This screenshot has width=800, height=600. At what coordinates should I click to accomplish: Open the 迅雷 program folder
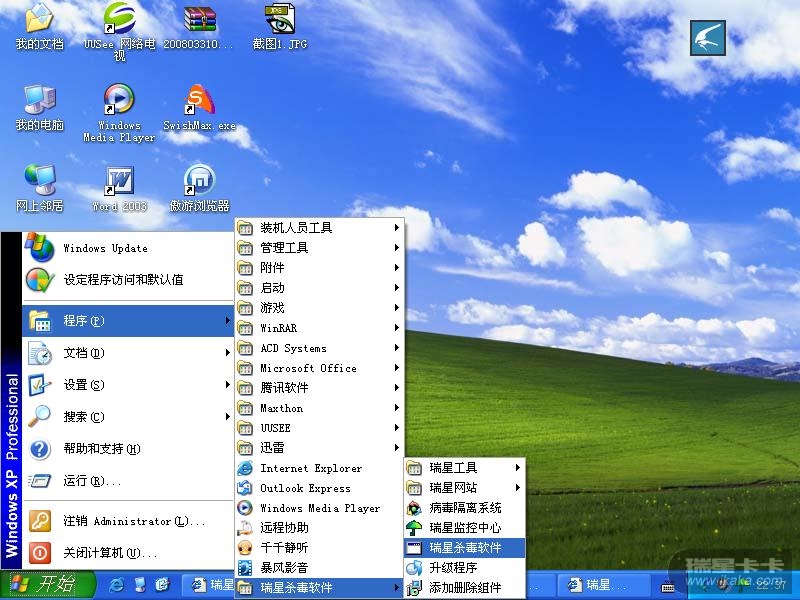point(319,448)
